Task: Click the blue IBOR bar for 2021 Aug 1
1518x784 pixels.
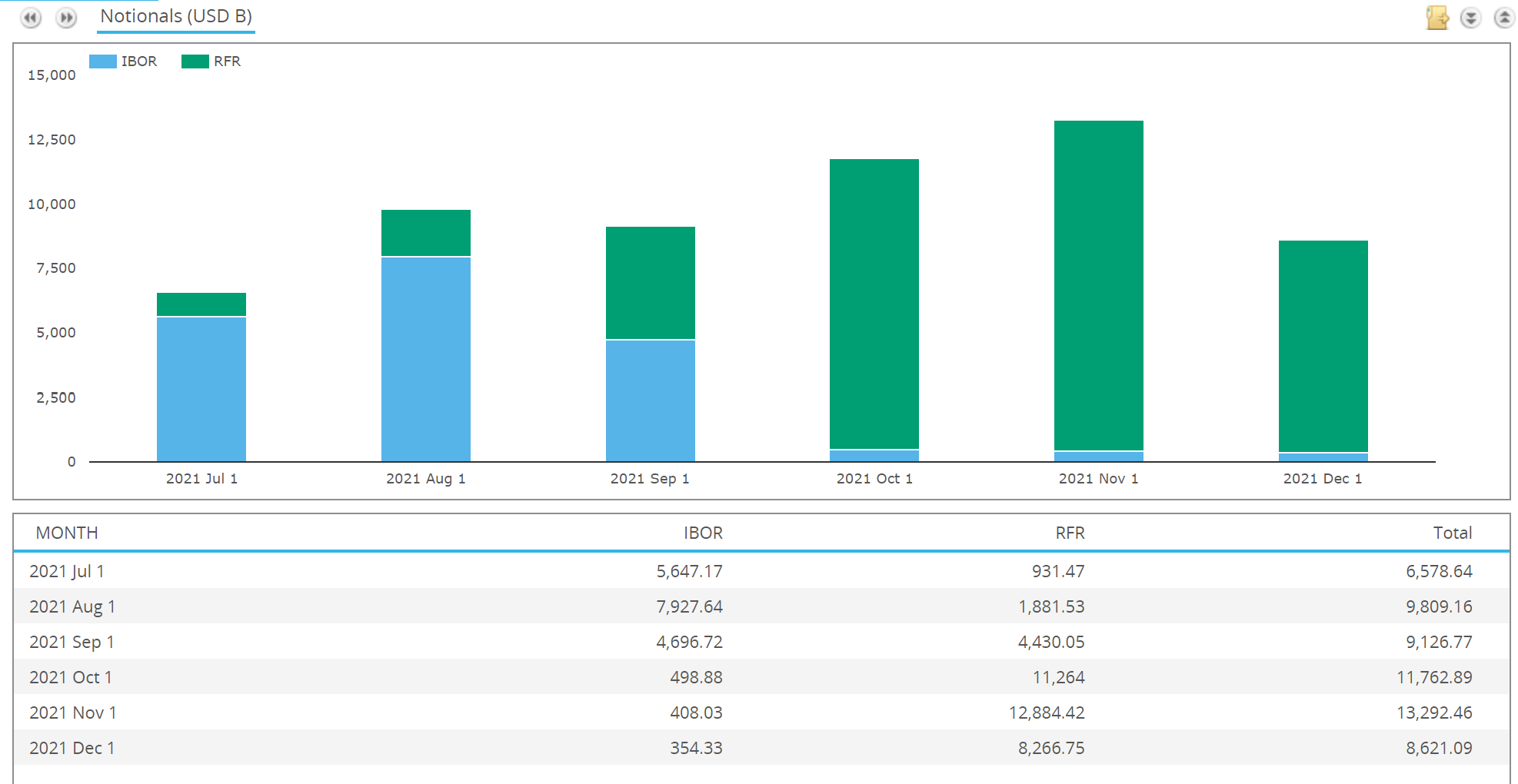Action: pos(425,359)
